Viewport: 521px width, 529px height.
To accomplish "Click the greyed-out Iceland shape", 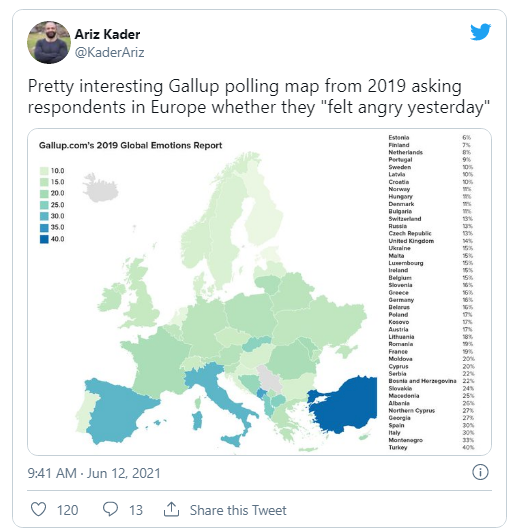I will (100, 188).
